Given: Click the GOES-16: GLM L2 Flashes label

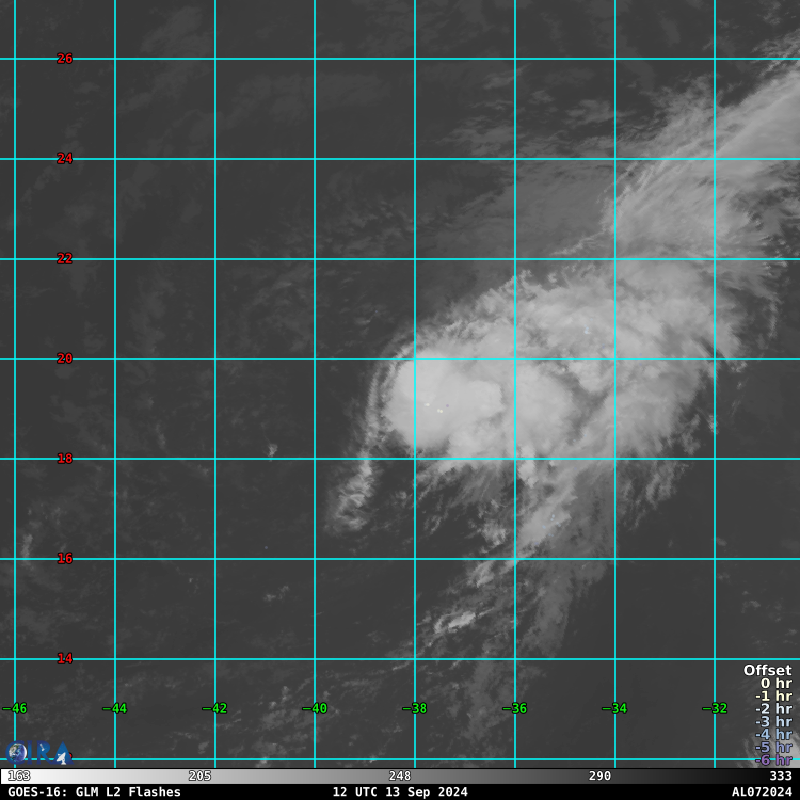Looking at the screenshot, I should [x=94, y=792].
